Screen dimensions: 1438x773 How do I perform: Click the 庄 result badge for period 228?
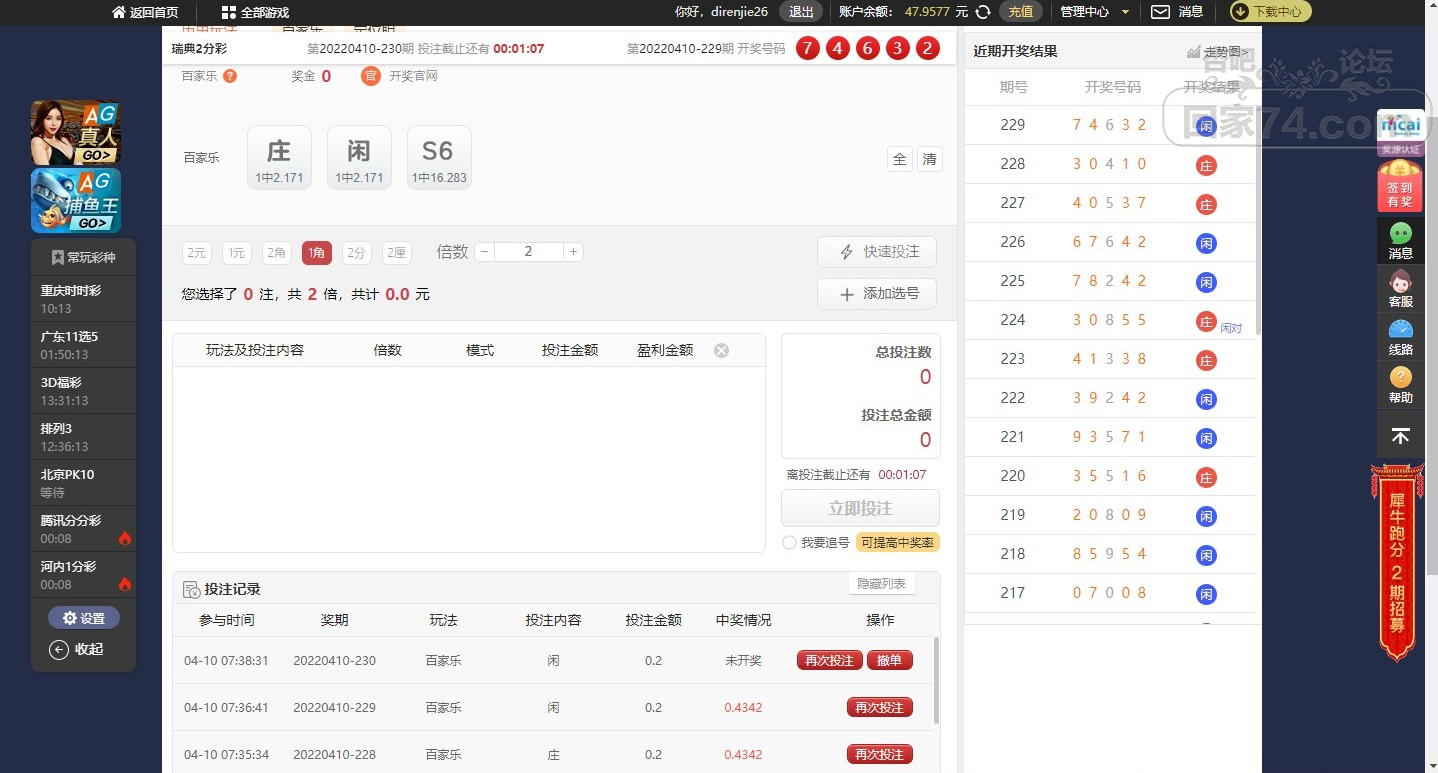pos(1206,165)
